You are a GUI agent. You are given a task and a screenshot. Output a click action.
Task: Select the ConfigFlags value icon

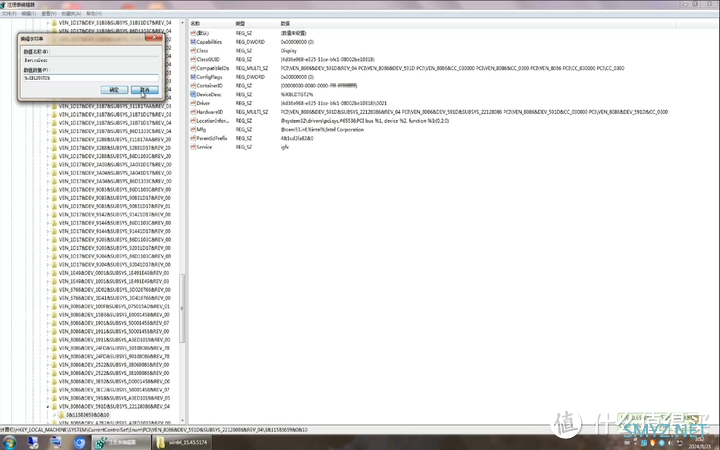pos(193,76)
